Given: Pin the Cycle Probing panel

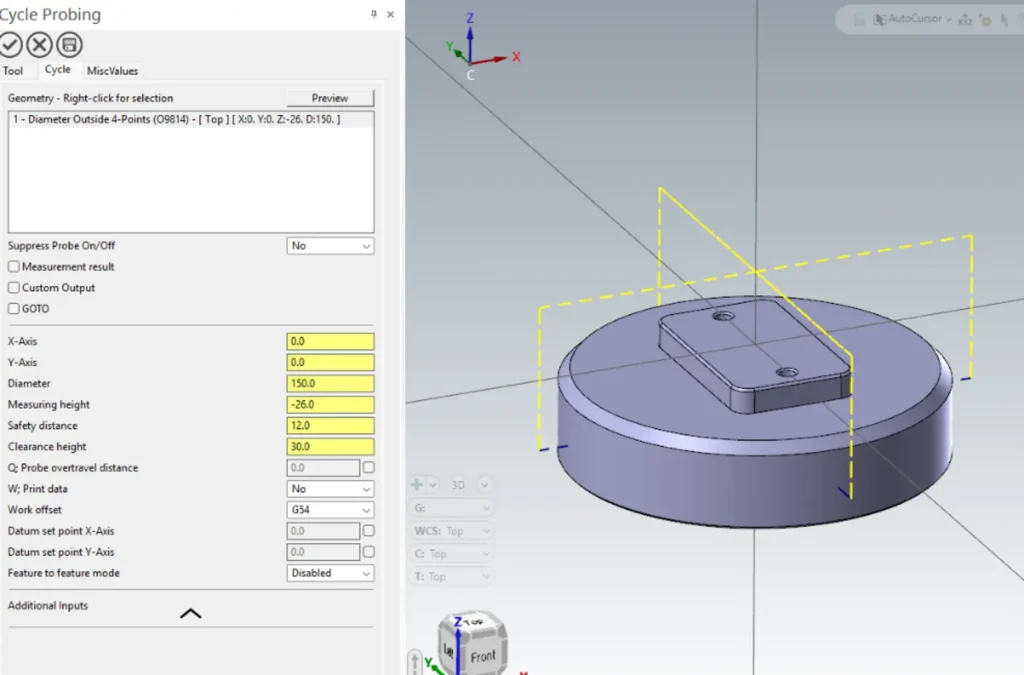Looking at the screenshot, I should pyautogui.click(x=374, y=14).
